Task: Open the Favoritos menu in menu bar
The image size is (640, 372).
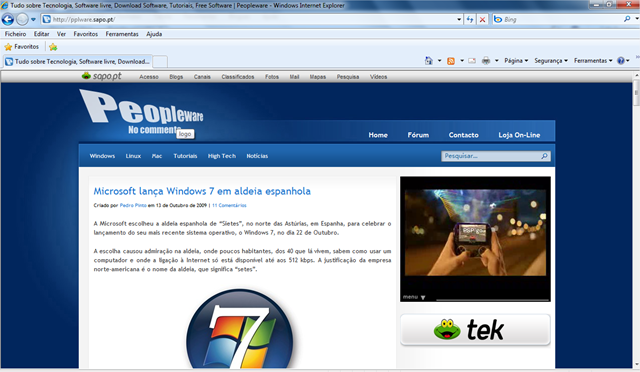Action: 86,34
